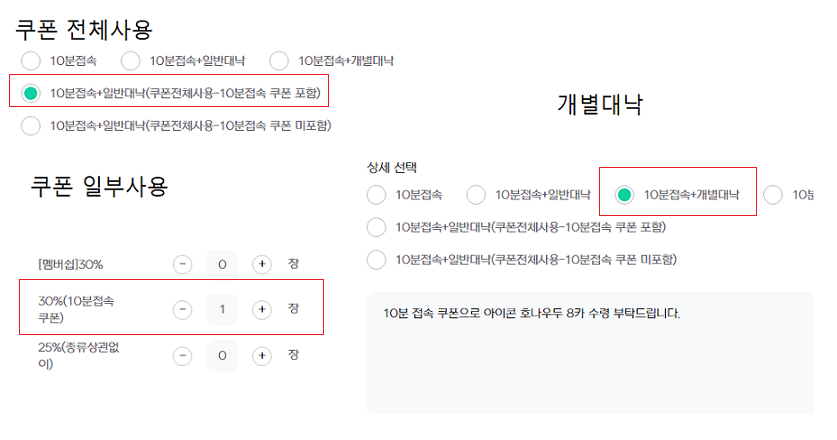Increase the [멤버십]30% coupon count
The width and height of the screenshot is (837, 440).
tap(262, 264)
